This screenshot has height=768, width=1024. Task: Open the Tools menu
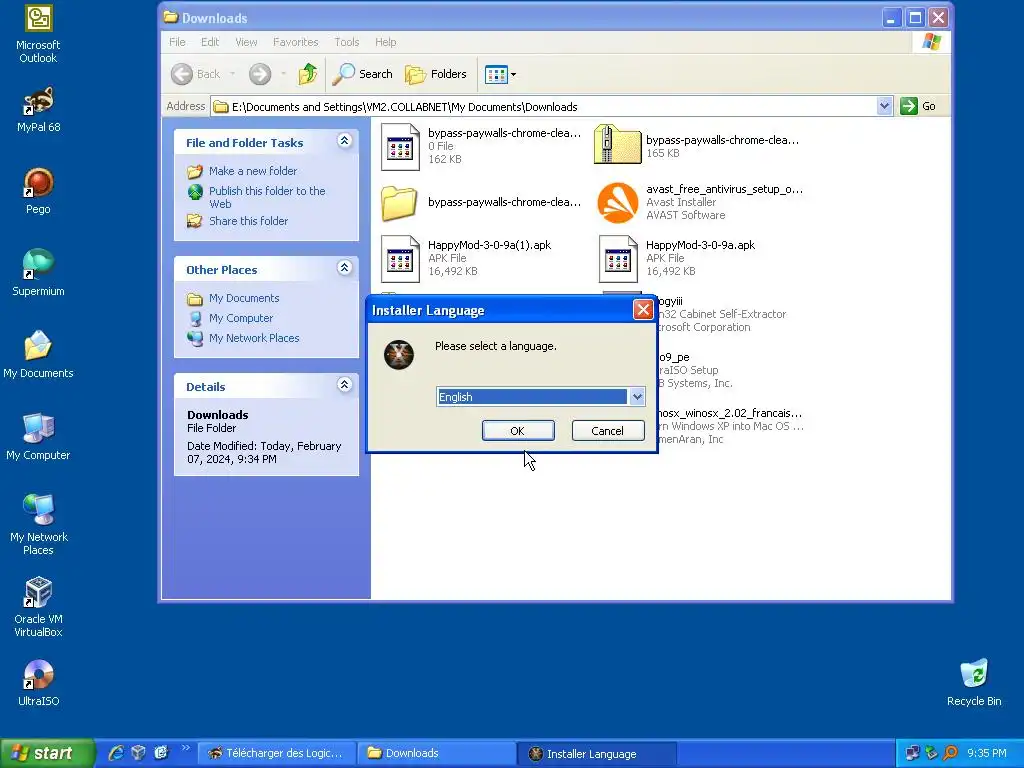click(x=347, y=42)
